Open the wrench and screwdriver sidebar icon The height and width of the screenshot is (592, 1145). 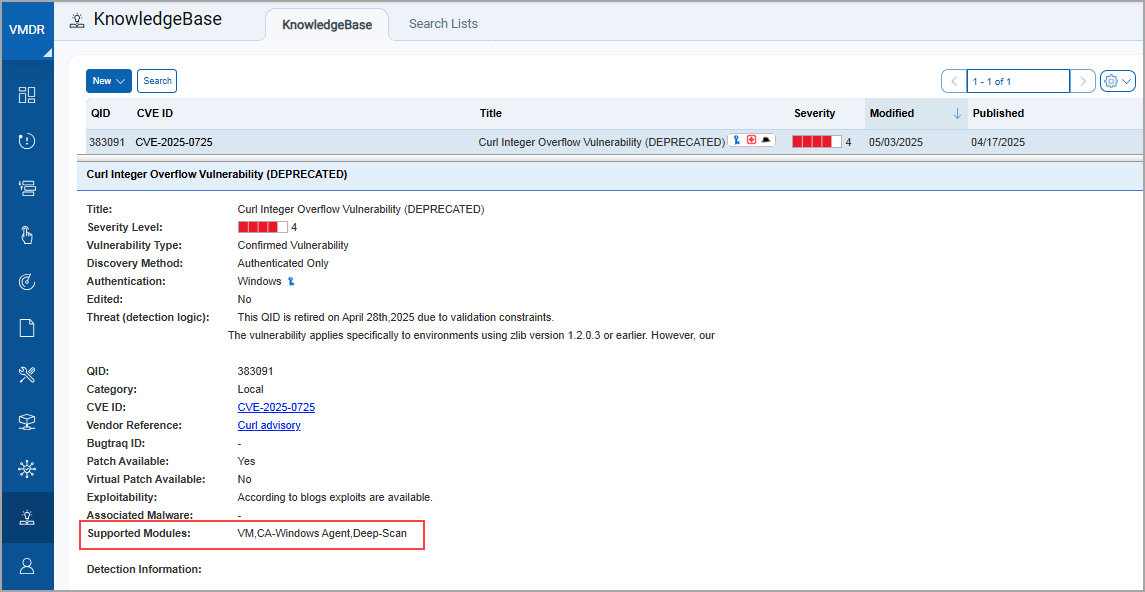tap(27, 375)
